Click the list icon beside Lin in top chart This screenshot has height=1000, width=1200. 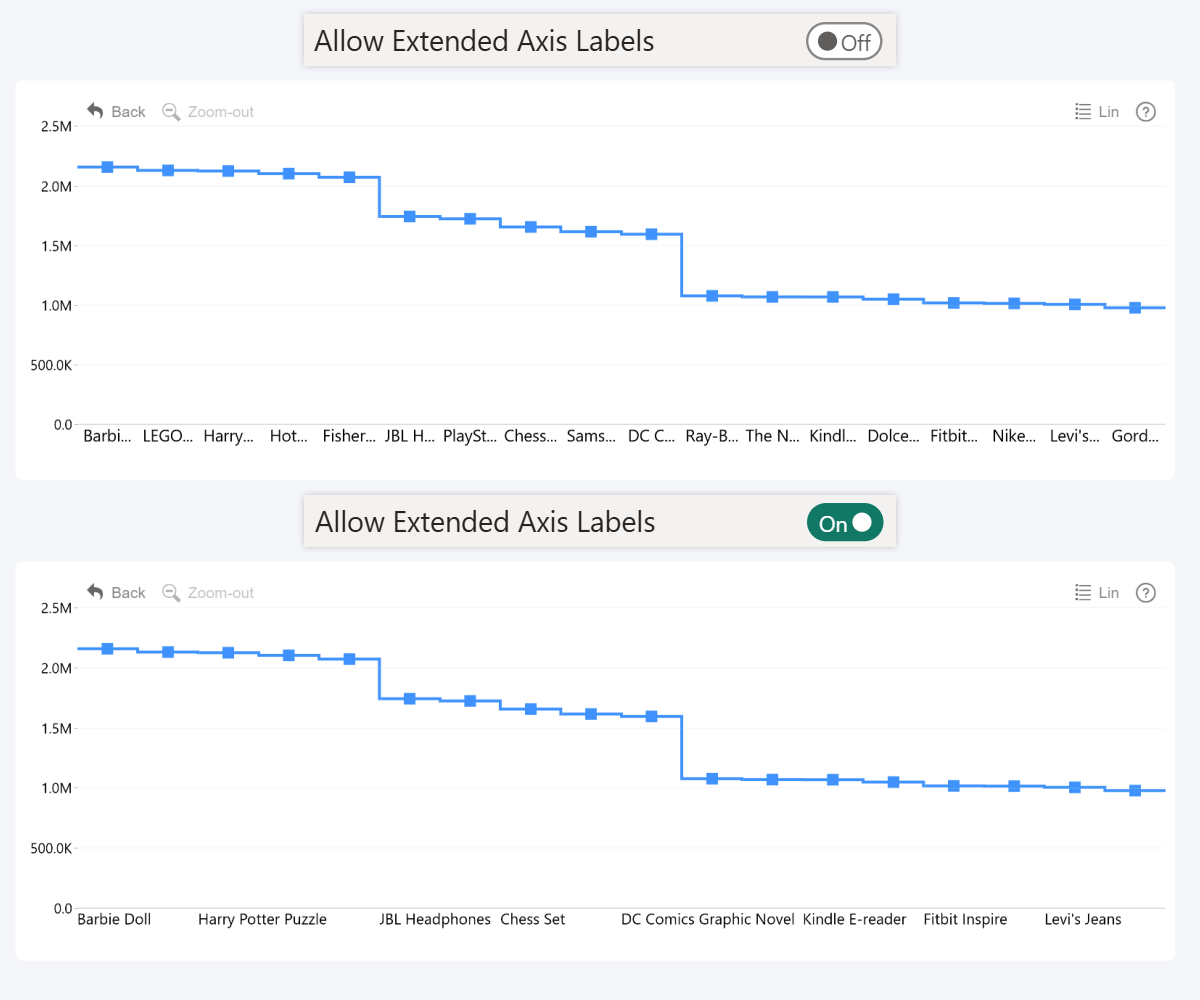(1081, 111)
